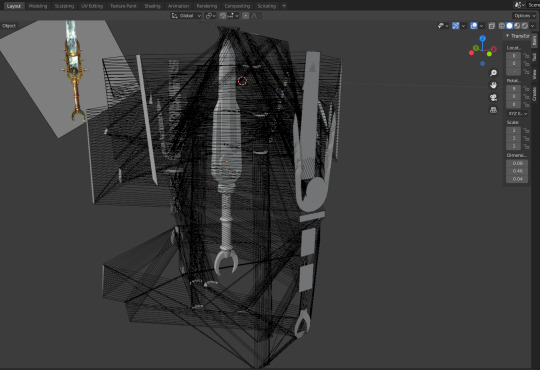Toggle perspective/orthographic grid icon
This screenshot has height=370, width=540.
pyautogui.click(x=493, y=110)
